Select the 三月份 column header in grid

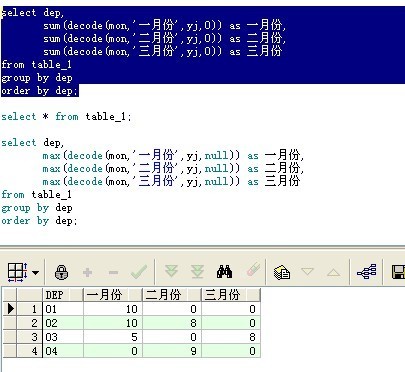pos(231,295)
